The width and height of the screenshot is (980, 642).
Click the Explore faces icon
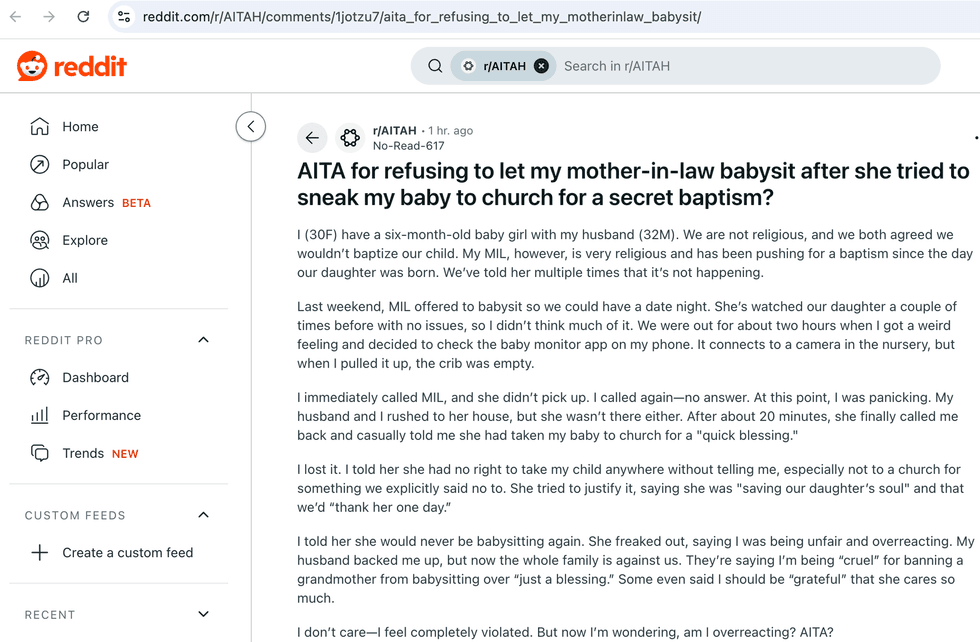click(x=39, y=240)
